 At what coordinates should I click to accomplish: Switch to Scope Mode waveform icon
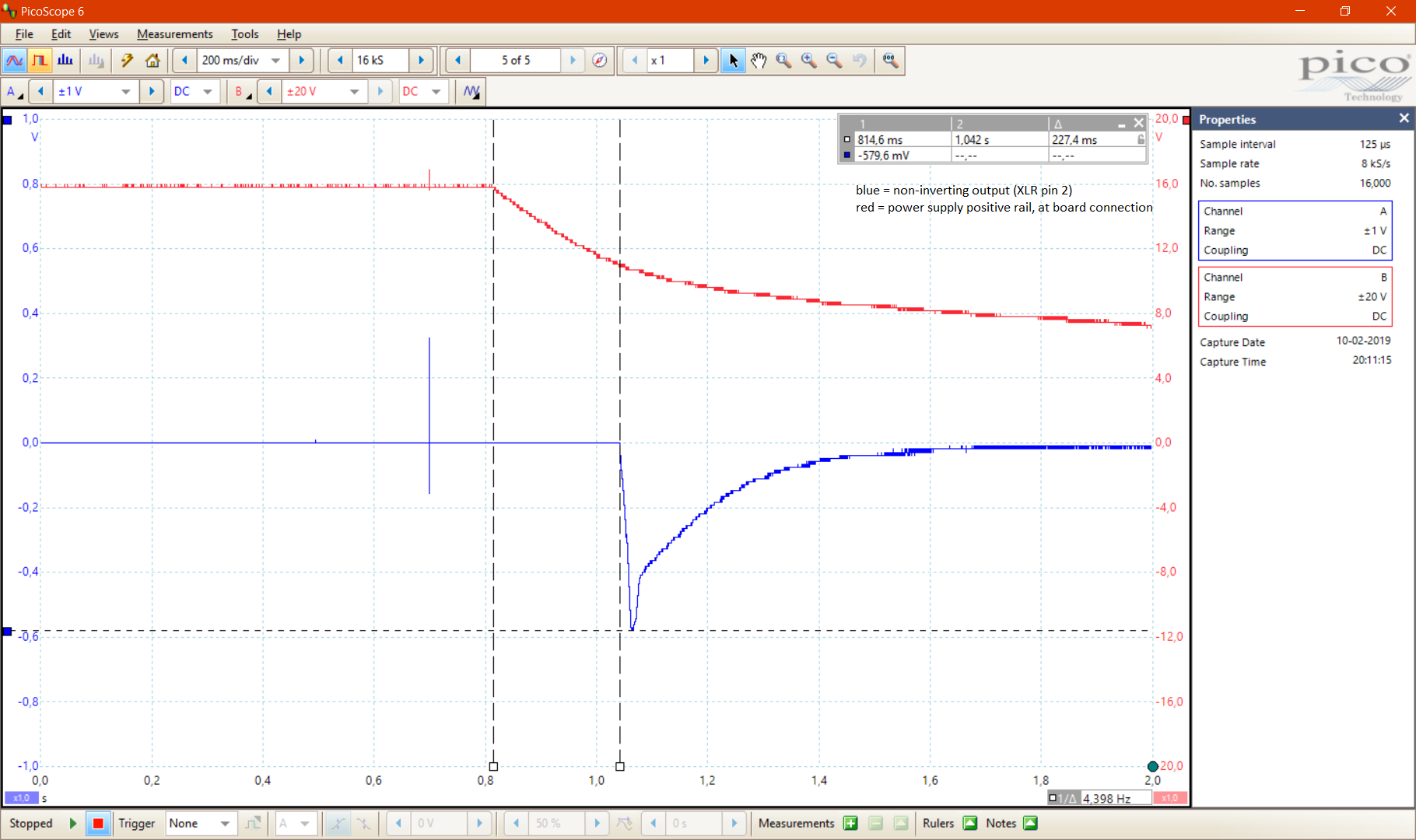(14, 60)
